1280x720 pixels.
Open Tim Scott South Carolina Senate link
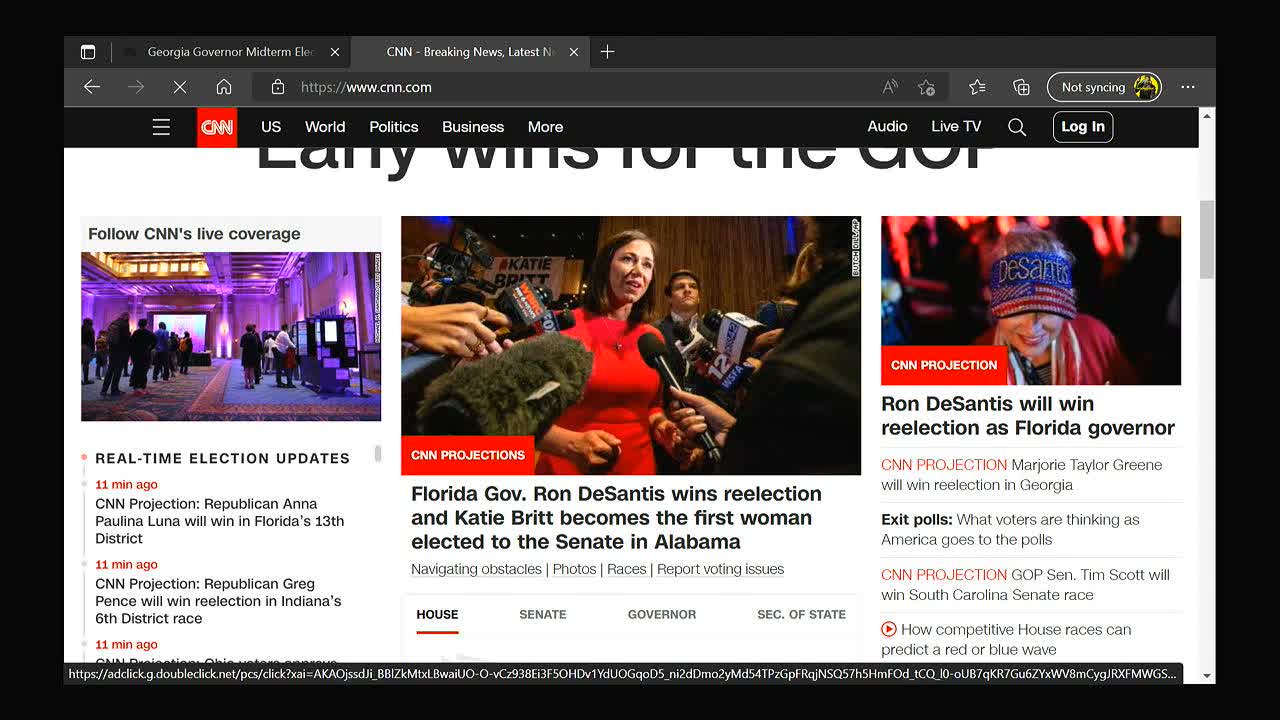(1025, 585)
